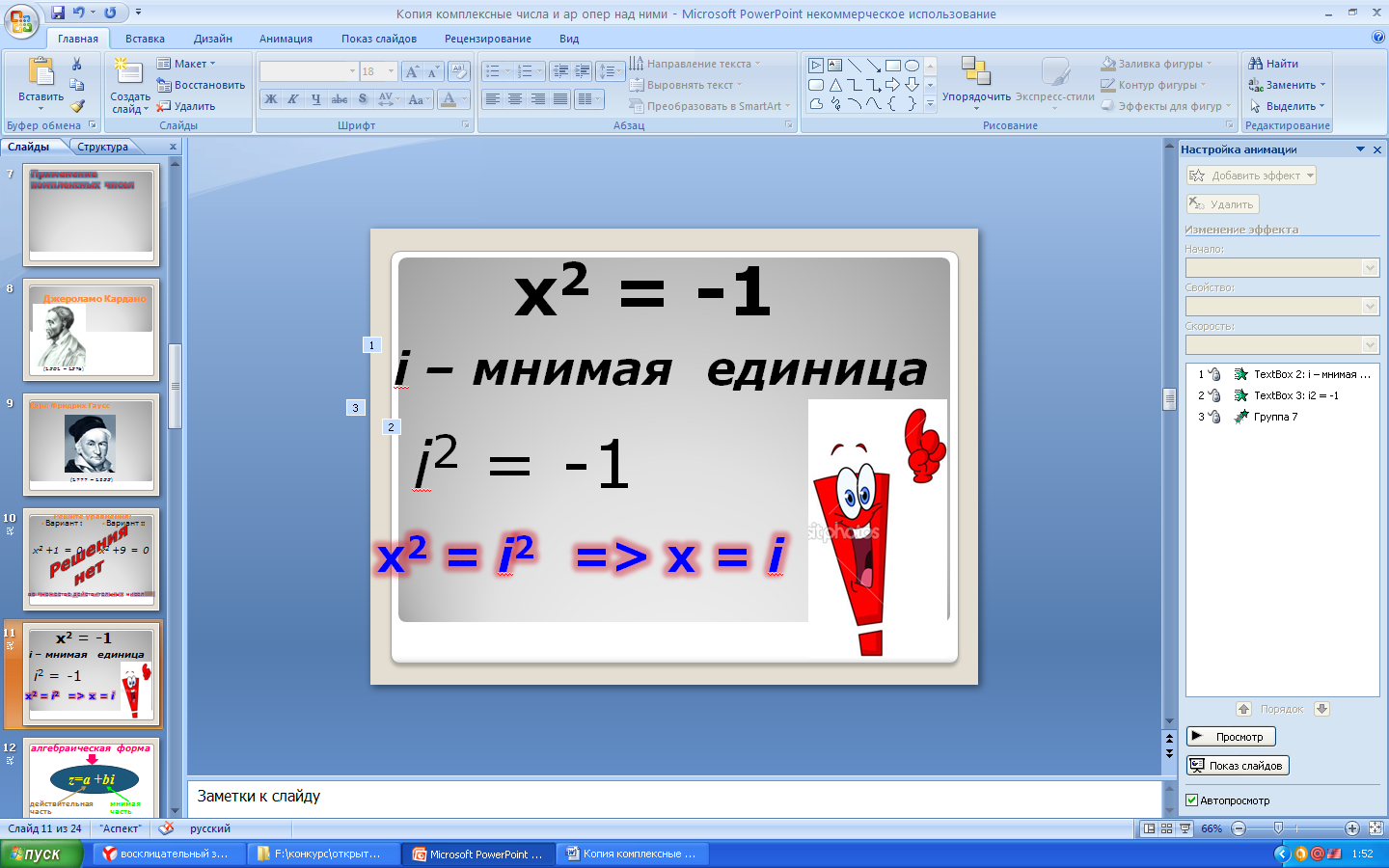Select slide 8 Джероламо Кардано thumbnail
This screenshot has width=1389, height=868.
pos(92,330)
